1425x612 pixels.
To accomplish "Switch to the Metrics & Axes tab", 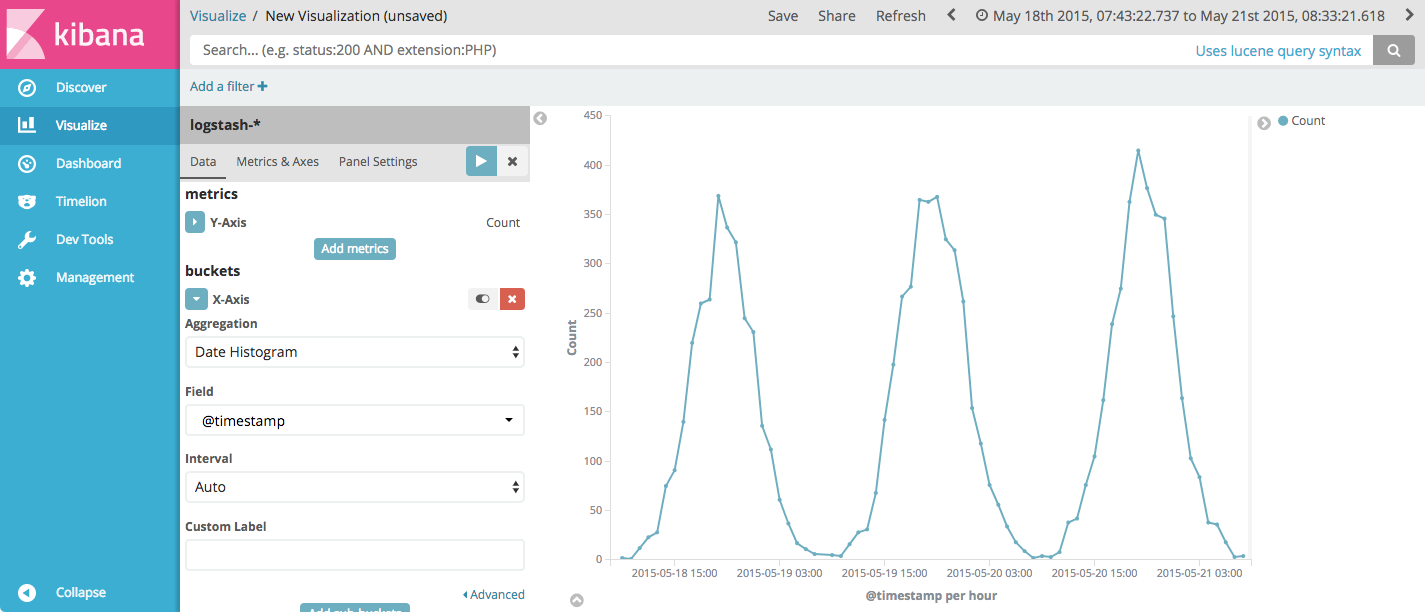I will pos(277,161).
